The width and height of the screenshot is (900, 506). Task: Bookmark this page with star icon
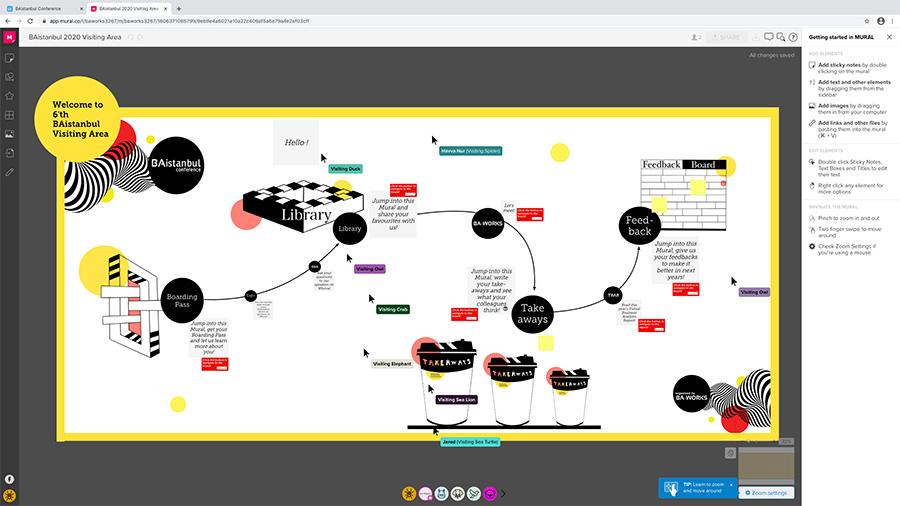pos(867,21)
